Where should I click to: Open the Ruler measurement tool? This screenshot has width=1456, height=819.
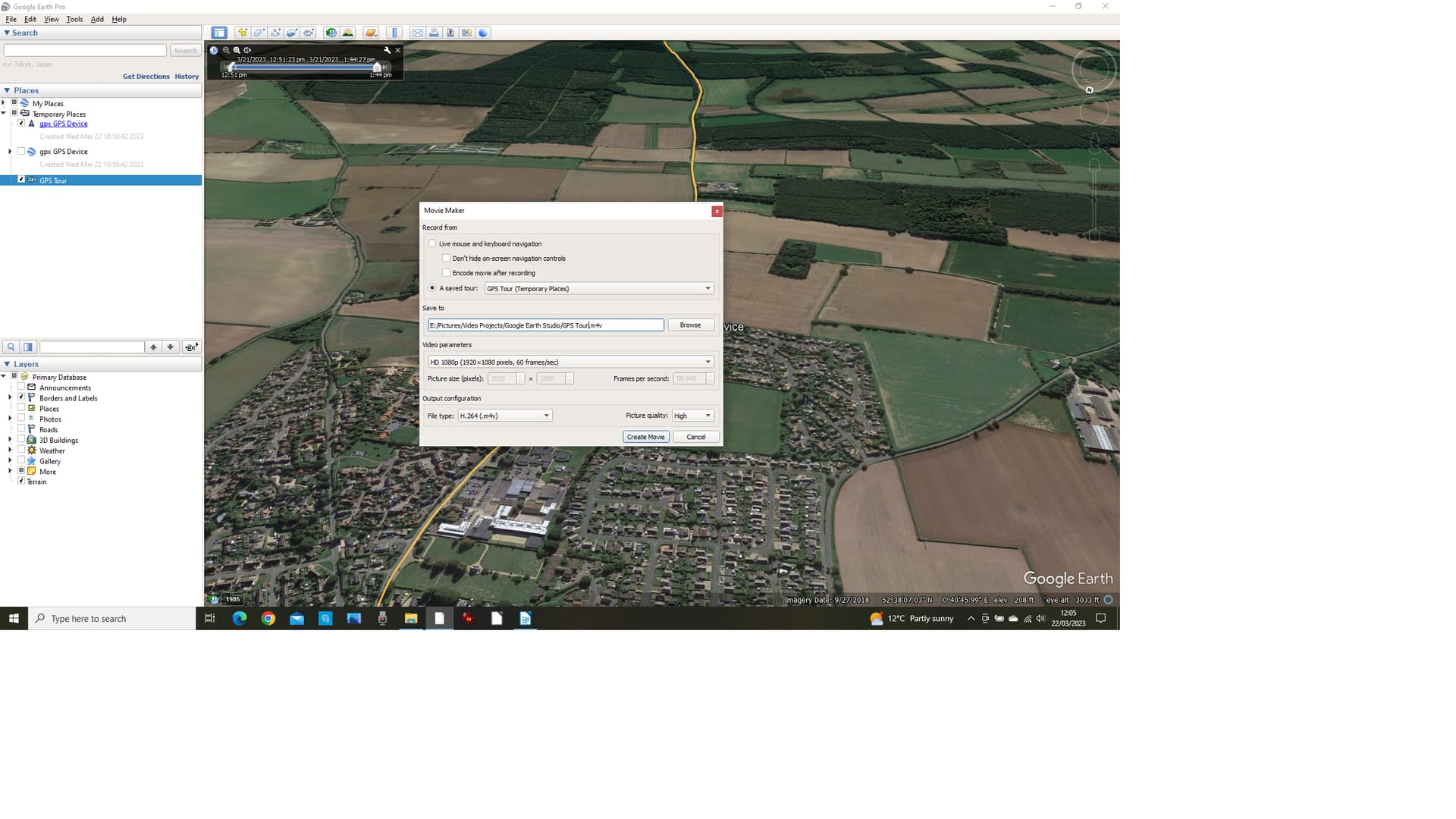[x=394, y=33]
